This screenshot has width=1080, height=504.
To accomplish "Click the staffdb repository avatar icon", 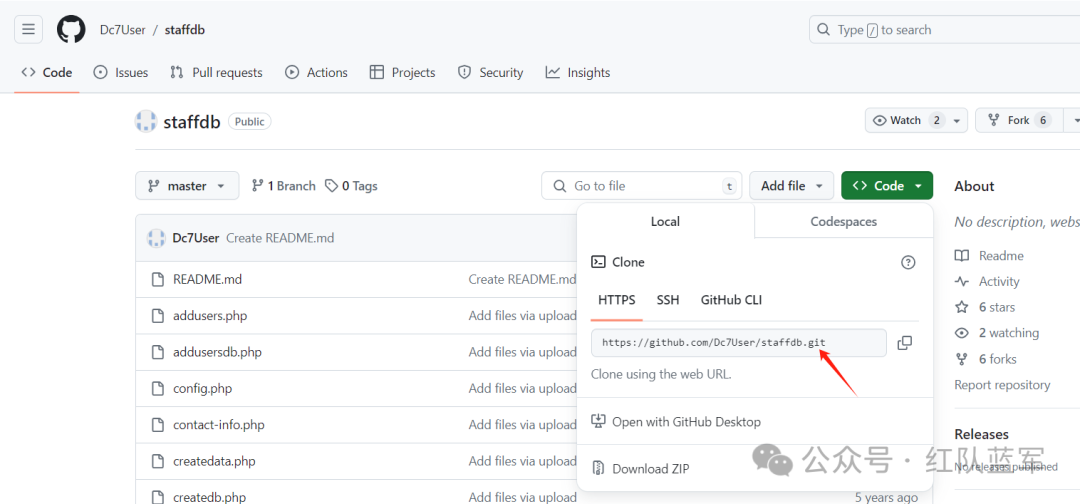I will 146,121.
